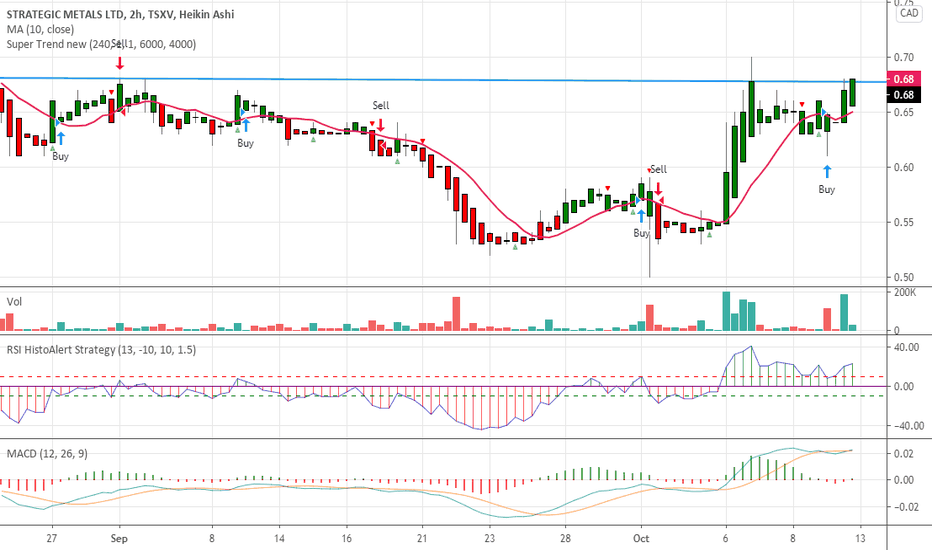Image resolution: width=932 pixels, height=550 pixels.
Task: Click the Buy label before date 14
Action: (x=245, y=143)
